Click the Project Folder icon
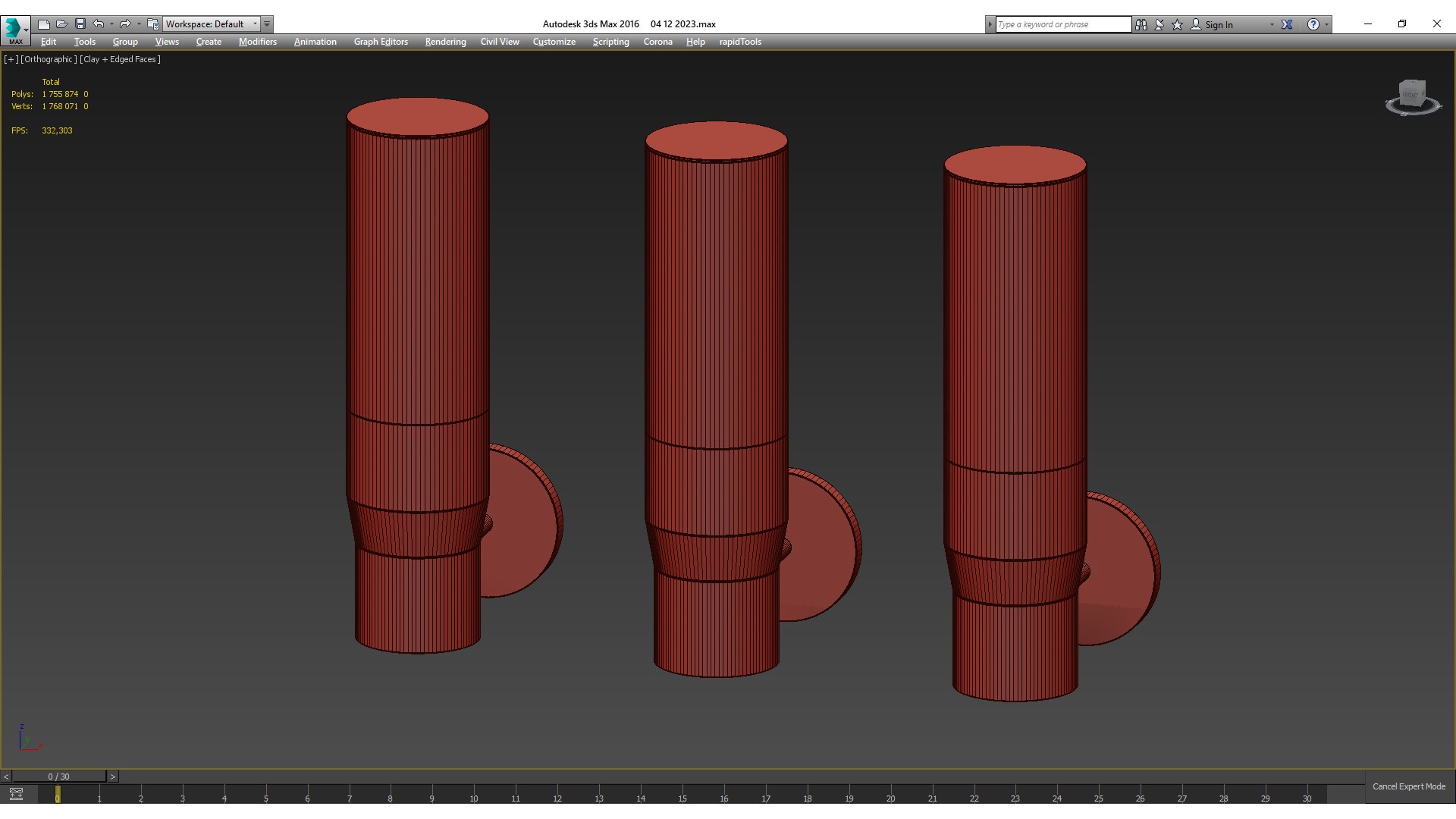The width and height of the screenshot is (1456, 819). tap(152, 24)
